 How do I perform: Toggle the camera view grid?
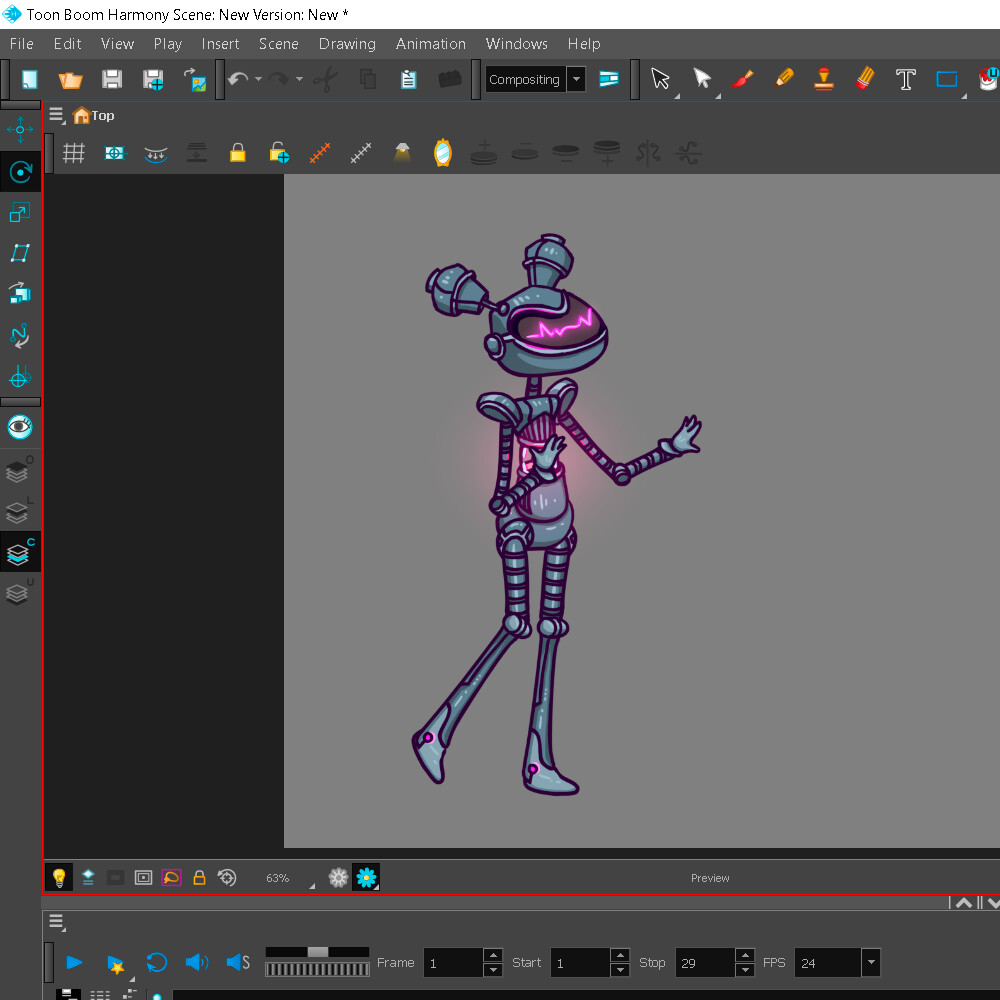73,153
